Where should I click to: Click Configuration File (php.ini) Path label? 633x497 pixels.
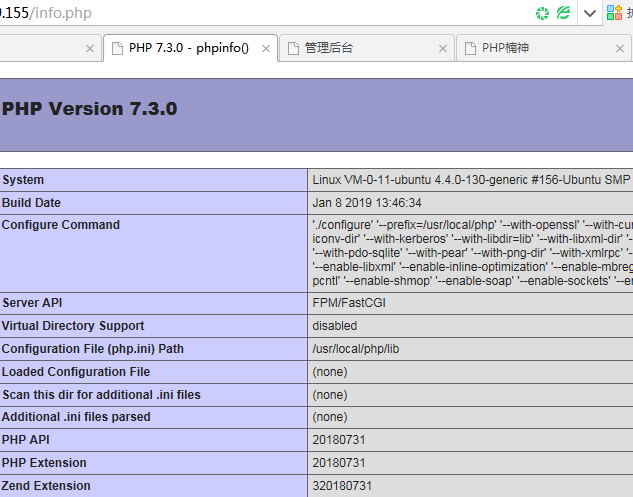[93, 349]
